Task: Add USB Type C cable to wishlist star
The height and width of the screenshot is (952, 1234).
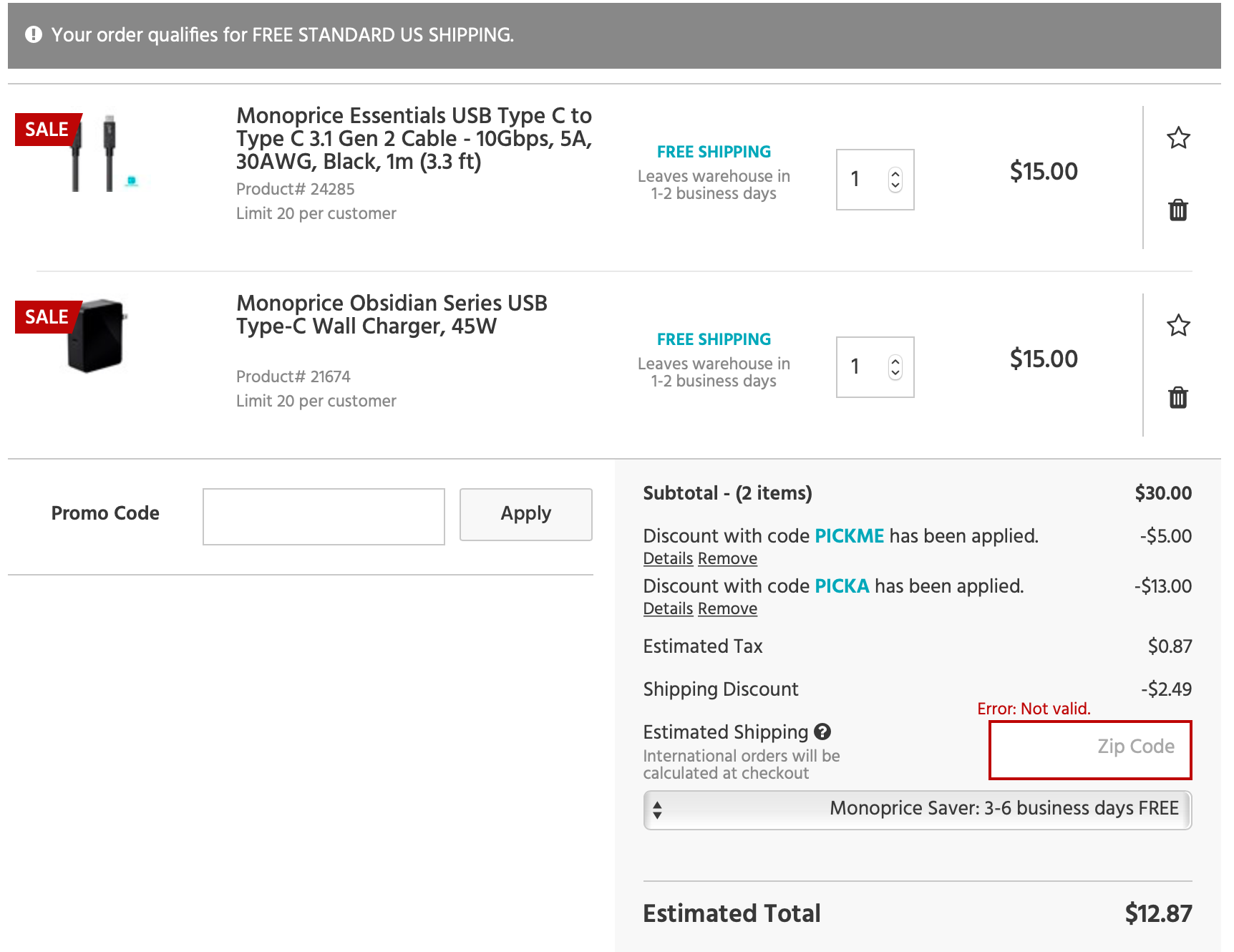Action: [x=1178, y=137]
